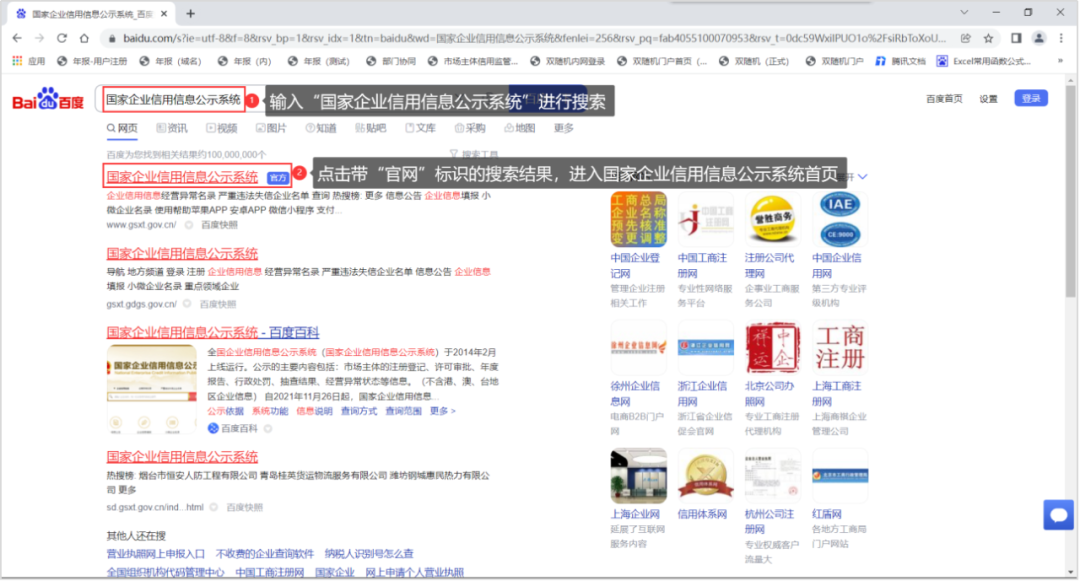Click the blue 登录 button
Viewport: 1080px width, 581px height.
(1030, 98)
